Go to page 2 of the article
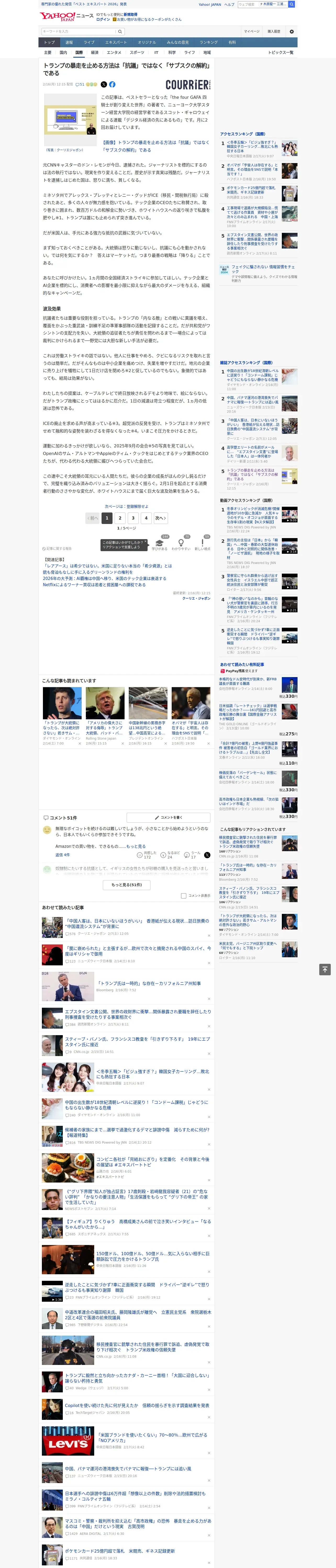The width and height of the screenshot is (336, 1568). click(x=120, y=518)
